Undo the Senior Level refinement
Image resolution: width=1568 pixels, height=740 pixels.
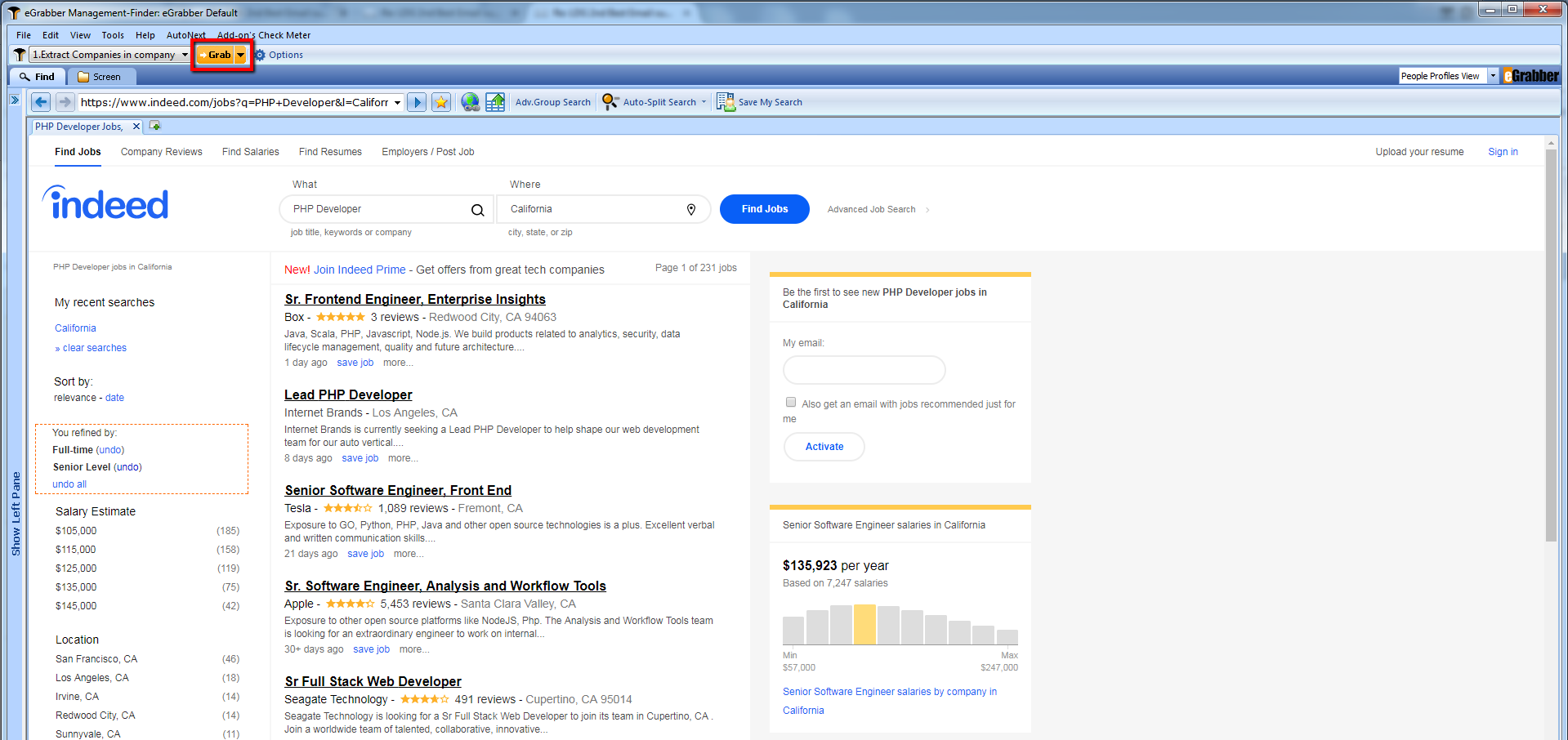tap(127, 467)
